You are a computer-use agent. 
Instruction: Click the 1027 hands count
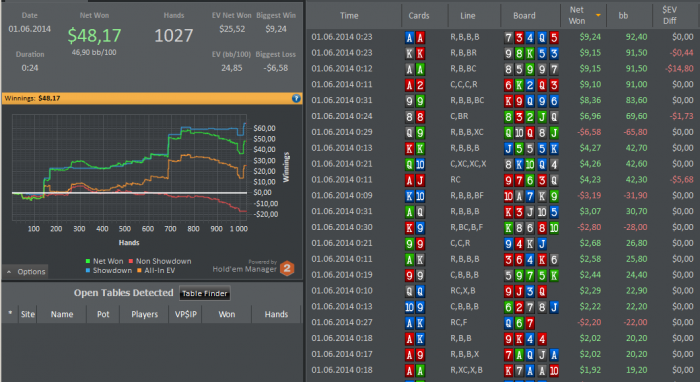(174, 35)
